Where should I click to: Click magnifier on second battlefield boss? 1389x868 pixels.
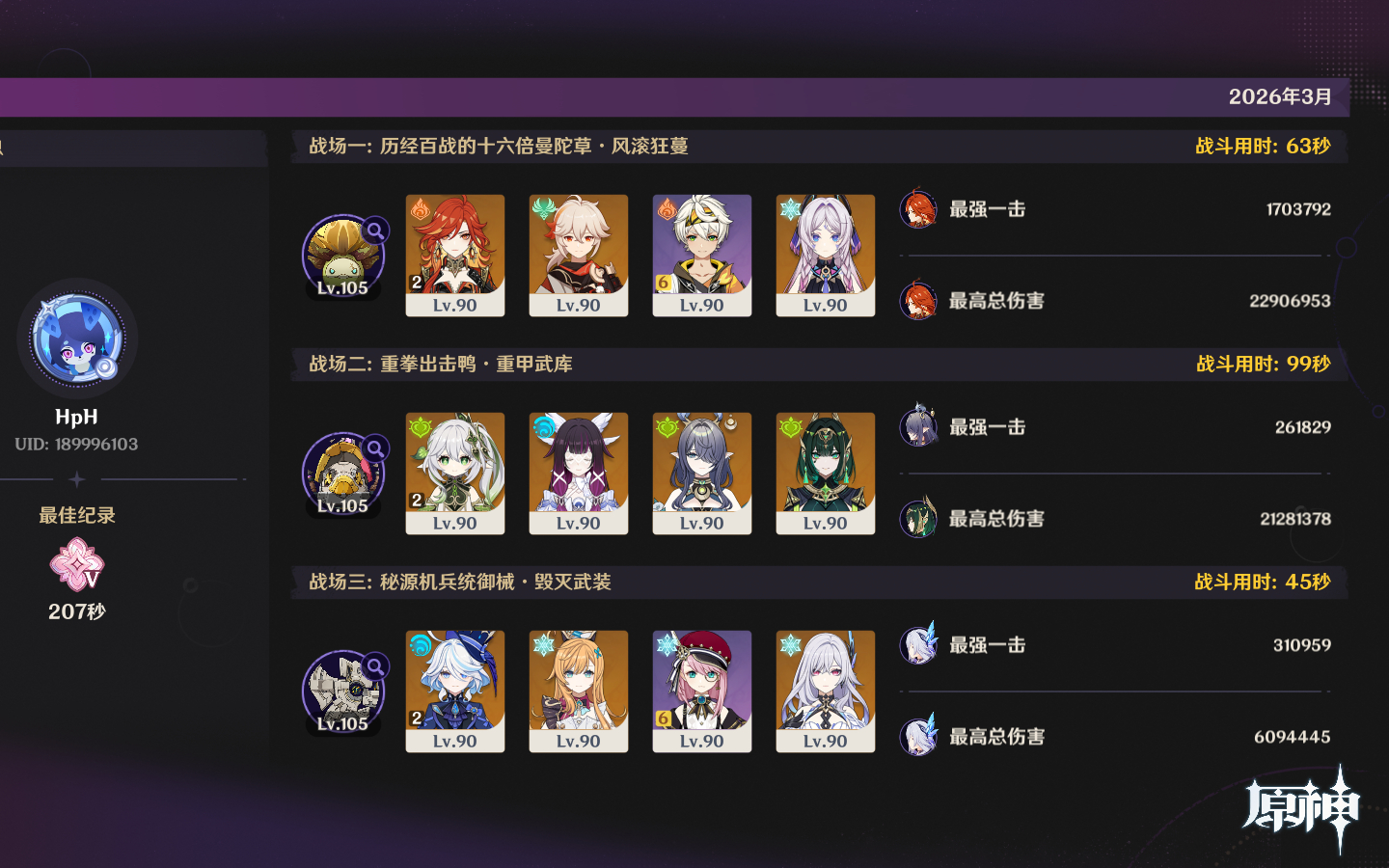click(x=375, y=448)
